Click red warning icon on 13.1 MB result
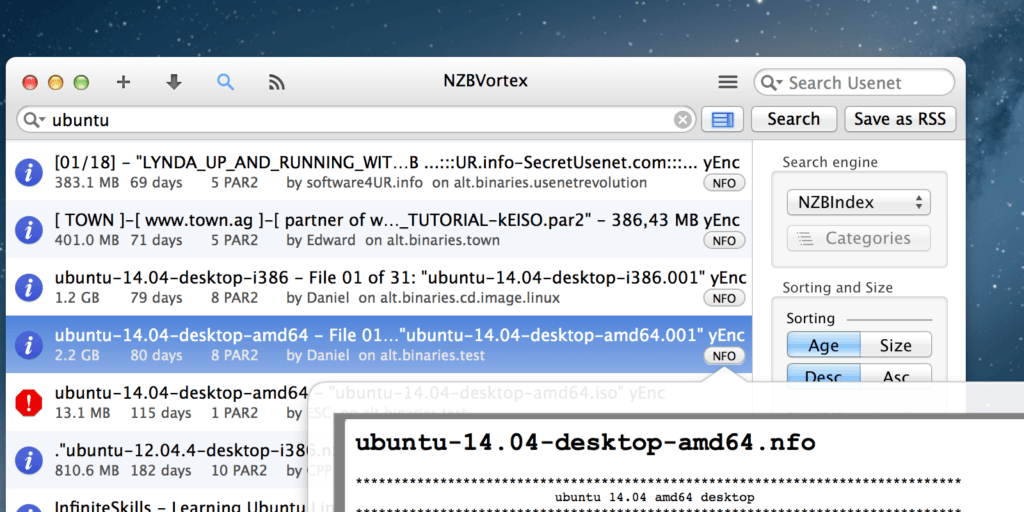The width and height of the screenshot is (1024, 512). pos(30,402)
